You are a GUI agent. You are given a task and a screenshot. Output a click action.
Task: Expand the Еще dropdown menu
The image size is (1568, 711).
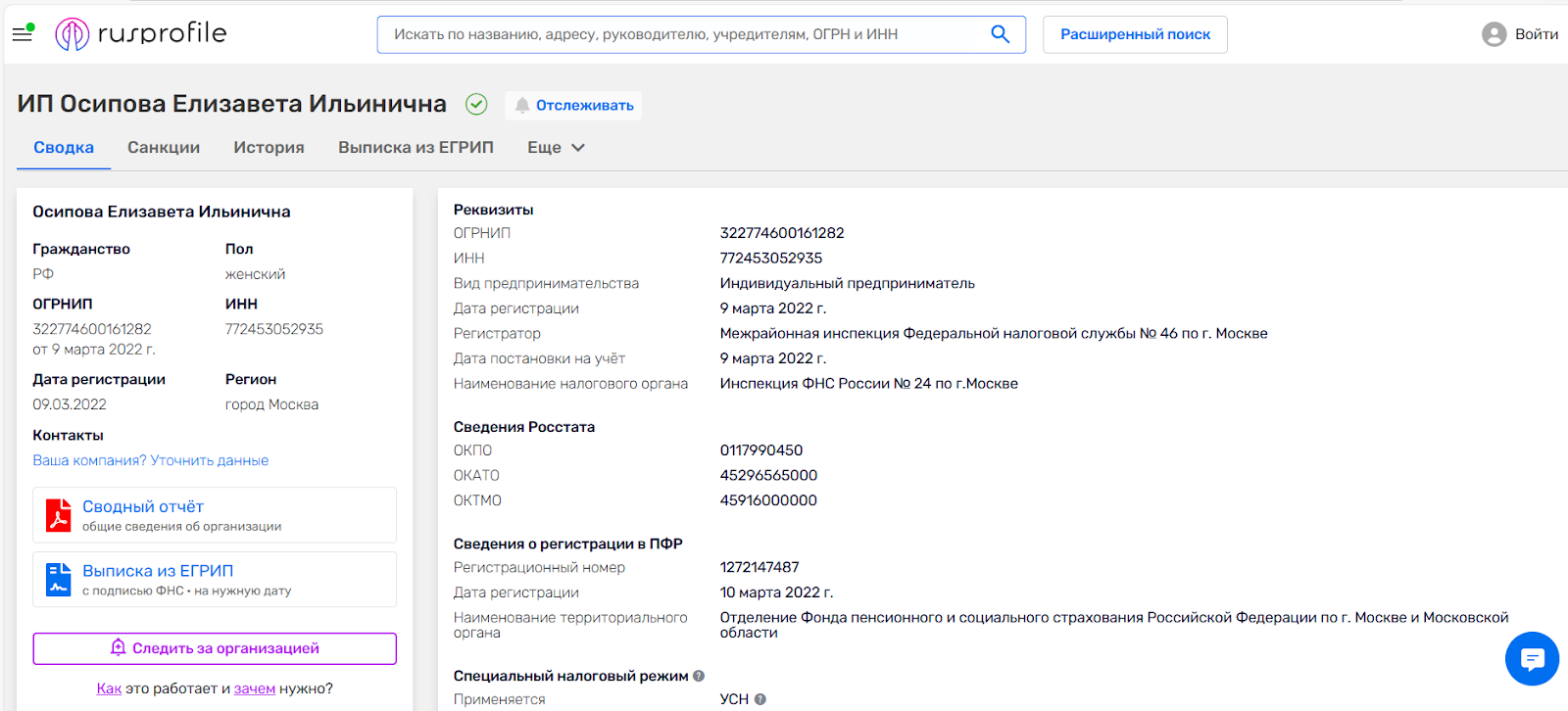point(556,148)
